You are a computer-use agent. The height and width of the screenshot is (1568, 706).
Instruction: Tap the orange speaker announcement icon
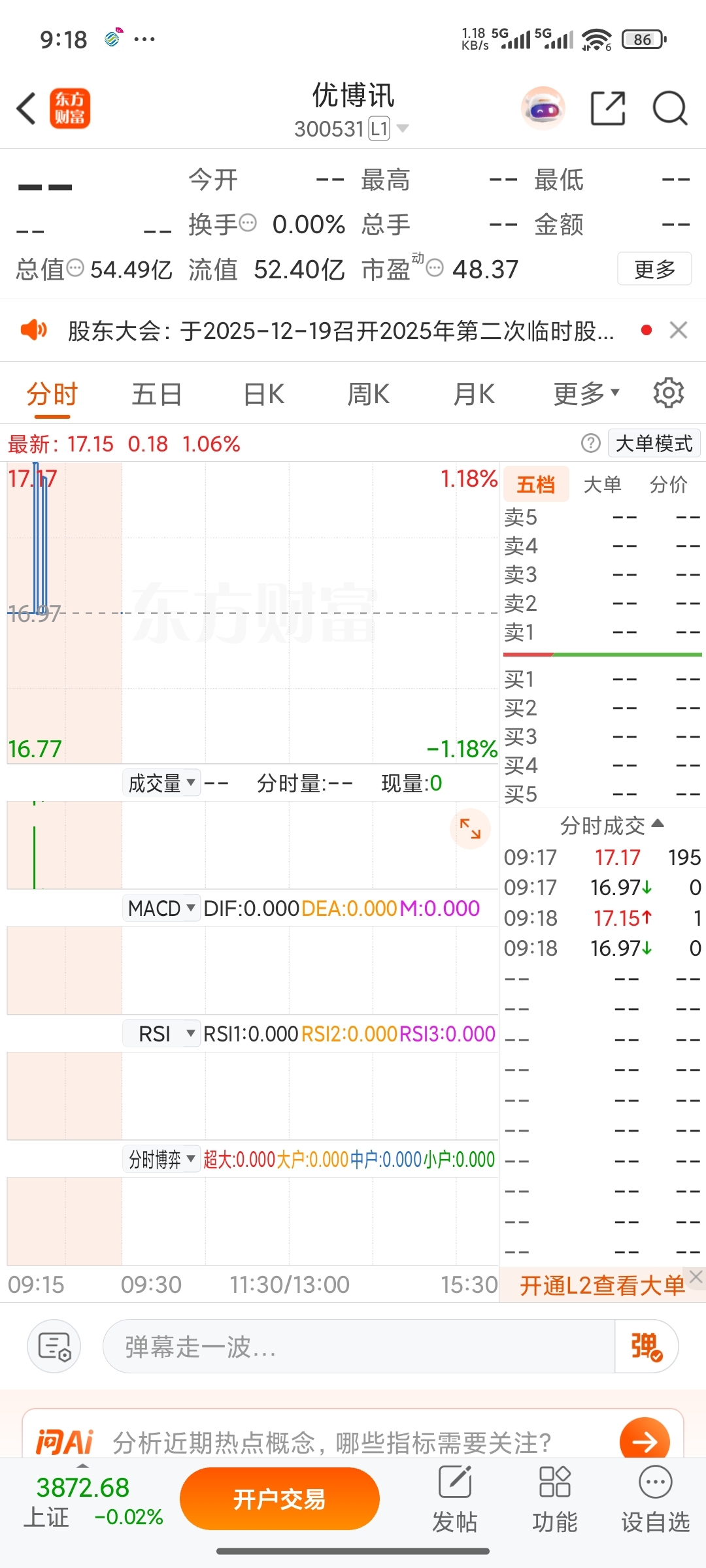(33, 330)
